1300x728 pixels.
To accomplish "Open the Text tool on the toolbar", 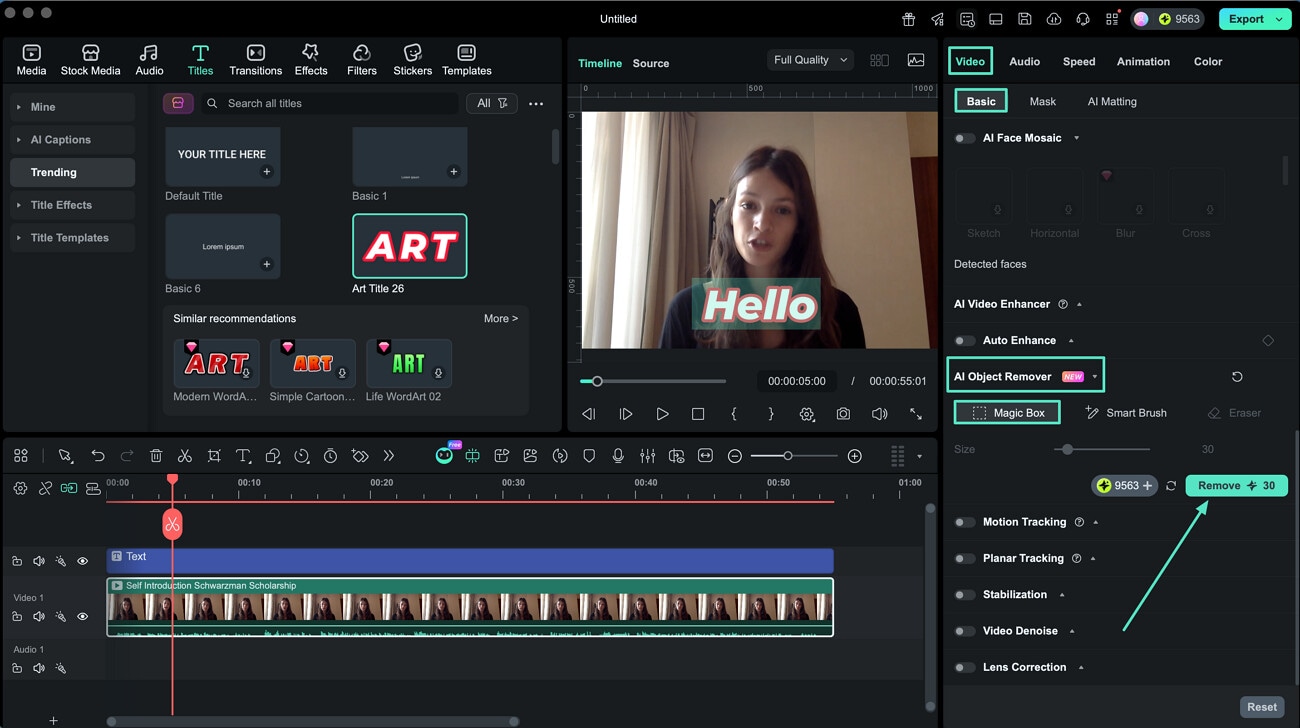I will (243, 455).
